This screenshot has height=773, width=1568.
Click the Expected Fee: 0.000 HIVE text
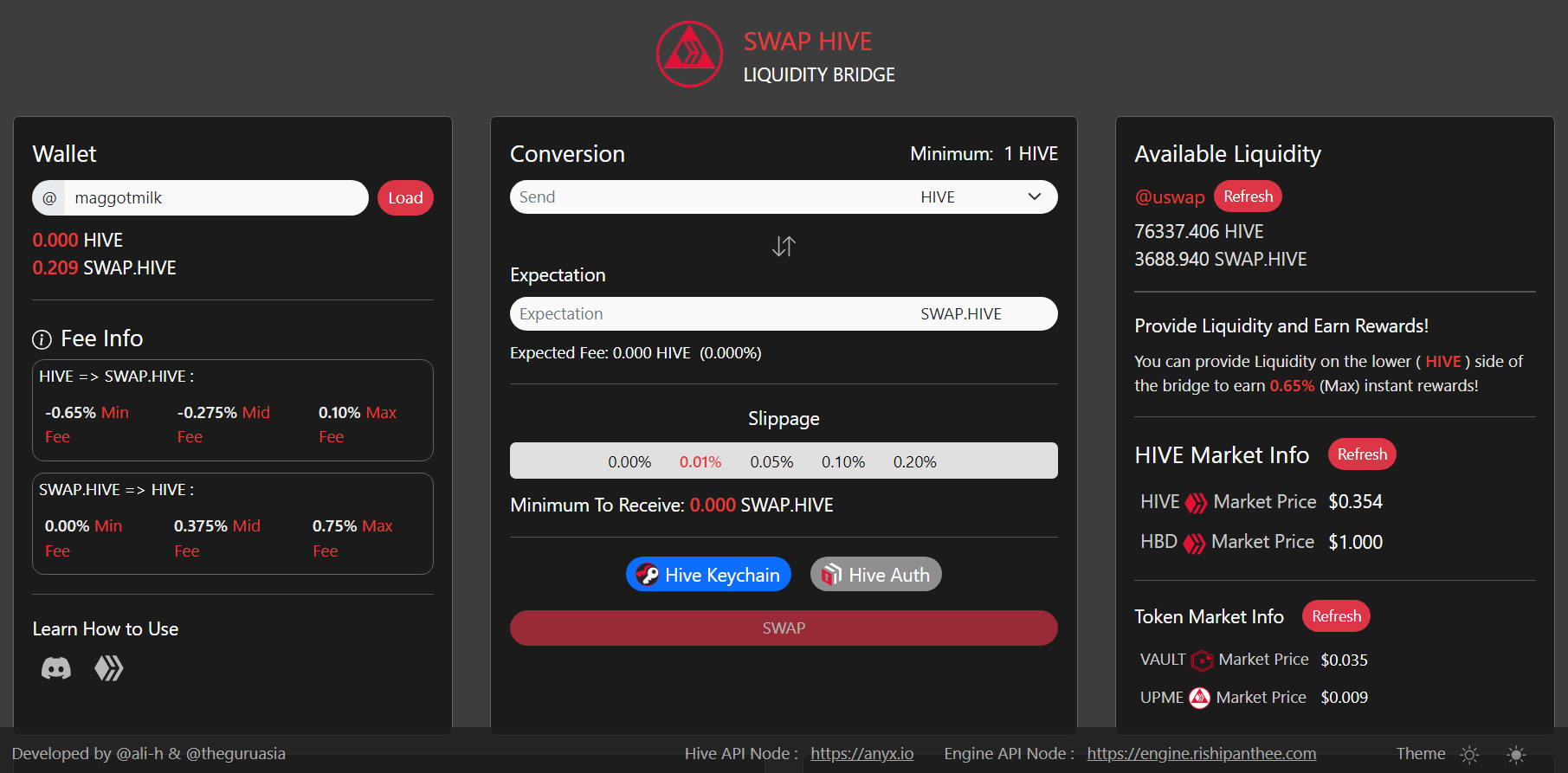point(636,353)
